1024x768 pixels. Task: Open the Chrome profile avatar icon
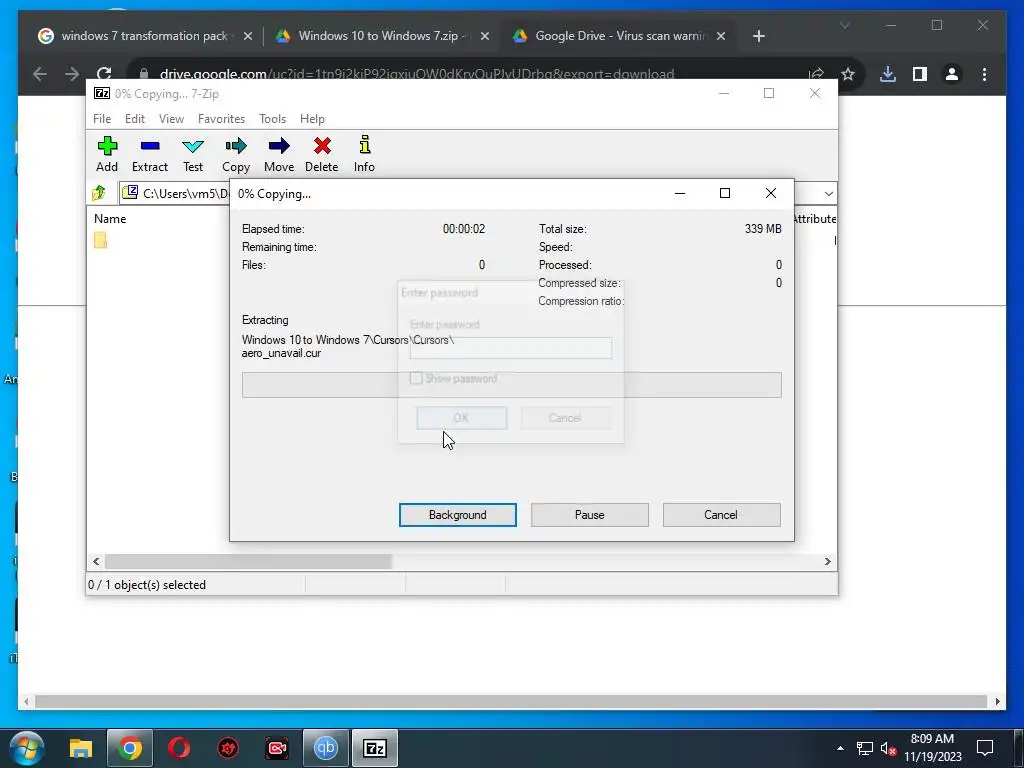coord(952,74)
